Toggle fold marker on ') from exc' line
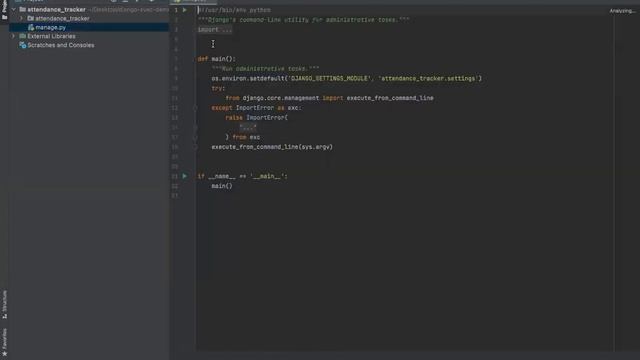 coord(195,137)
